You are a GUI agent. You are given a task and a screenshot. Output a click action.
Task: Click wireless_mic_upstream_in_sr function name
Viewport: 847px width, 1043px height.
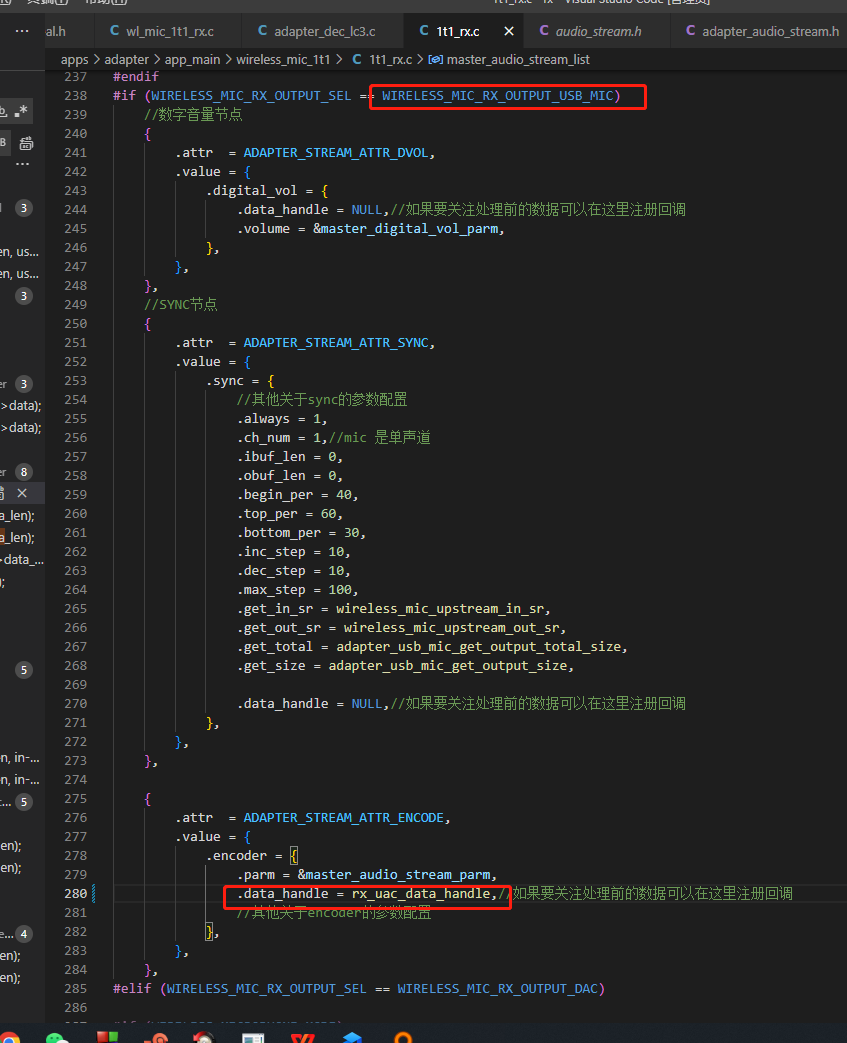coord(439,609)
